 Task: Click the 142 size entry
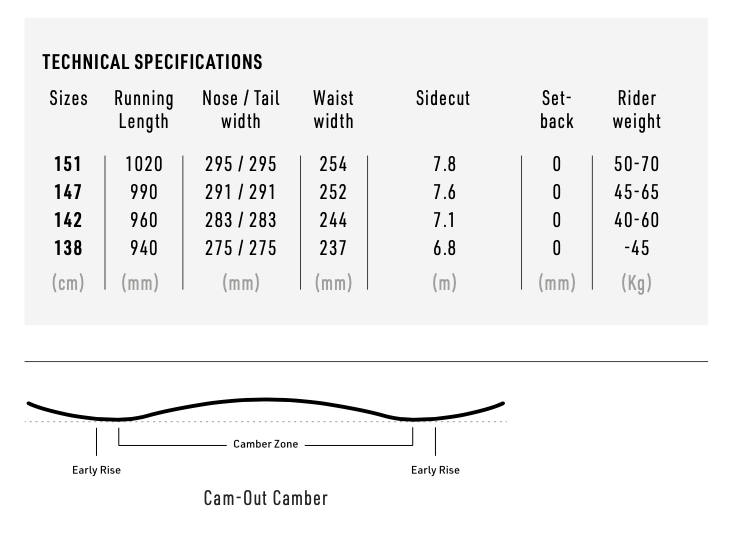tap(68, 220)
